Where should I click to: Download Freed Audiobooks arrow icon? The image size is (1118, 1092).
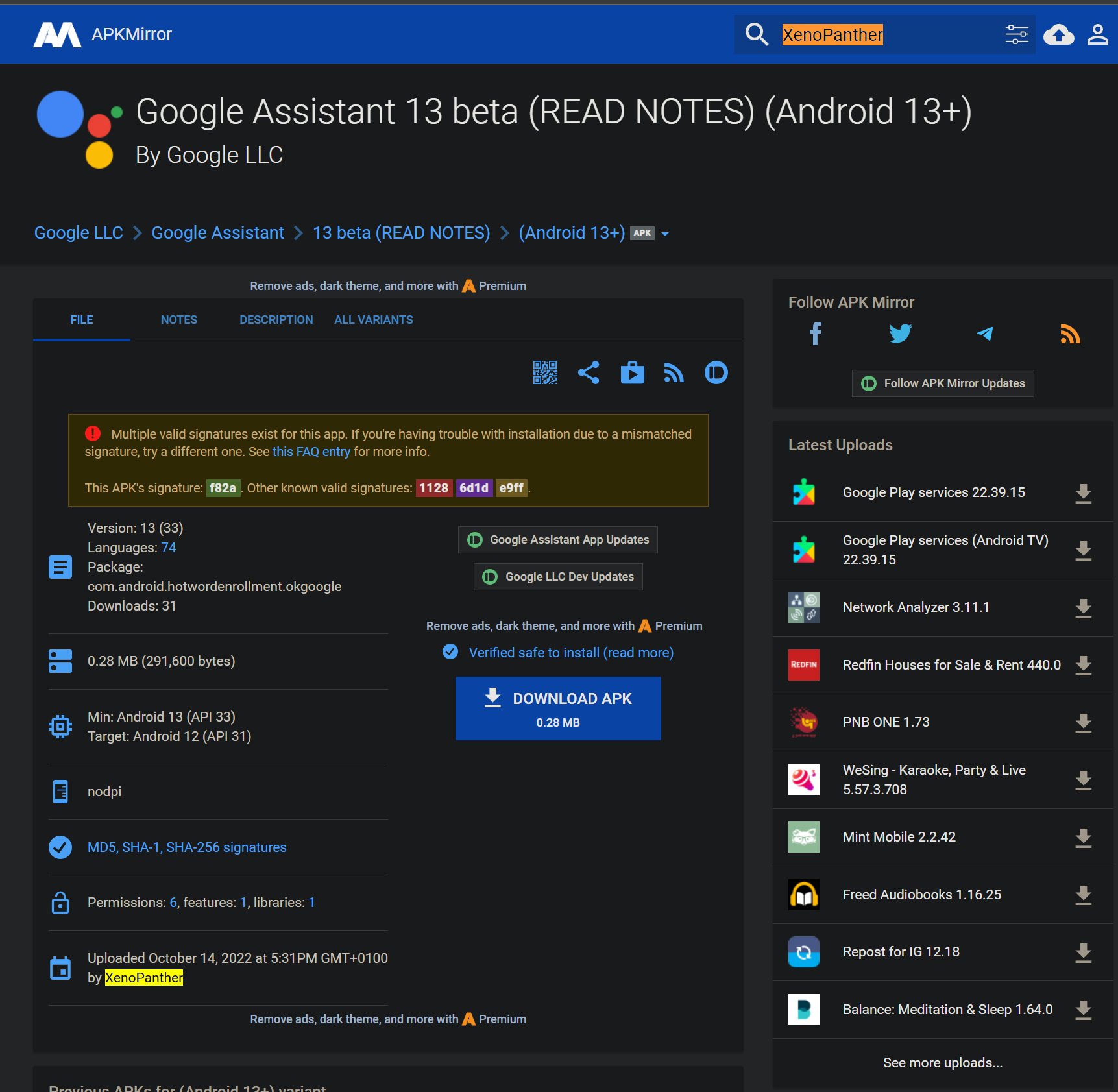[1083, 895]
